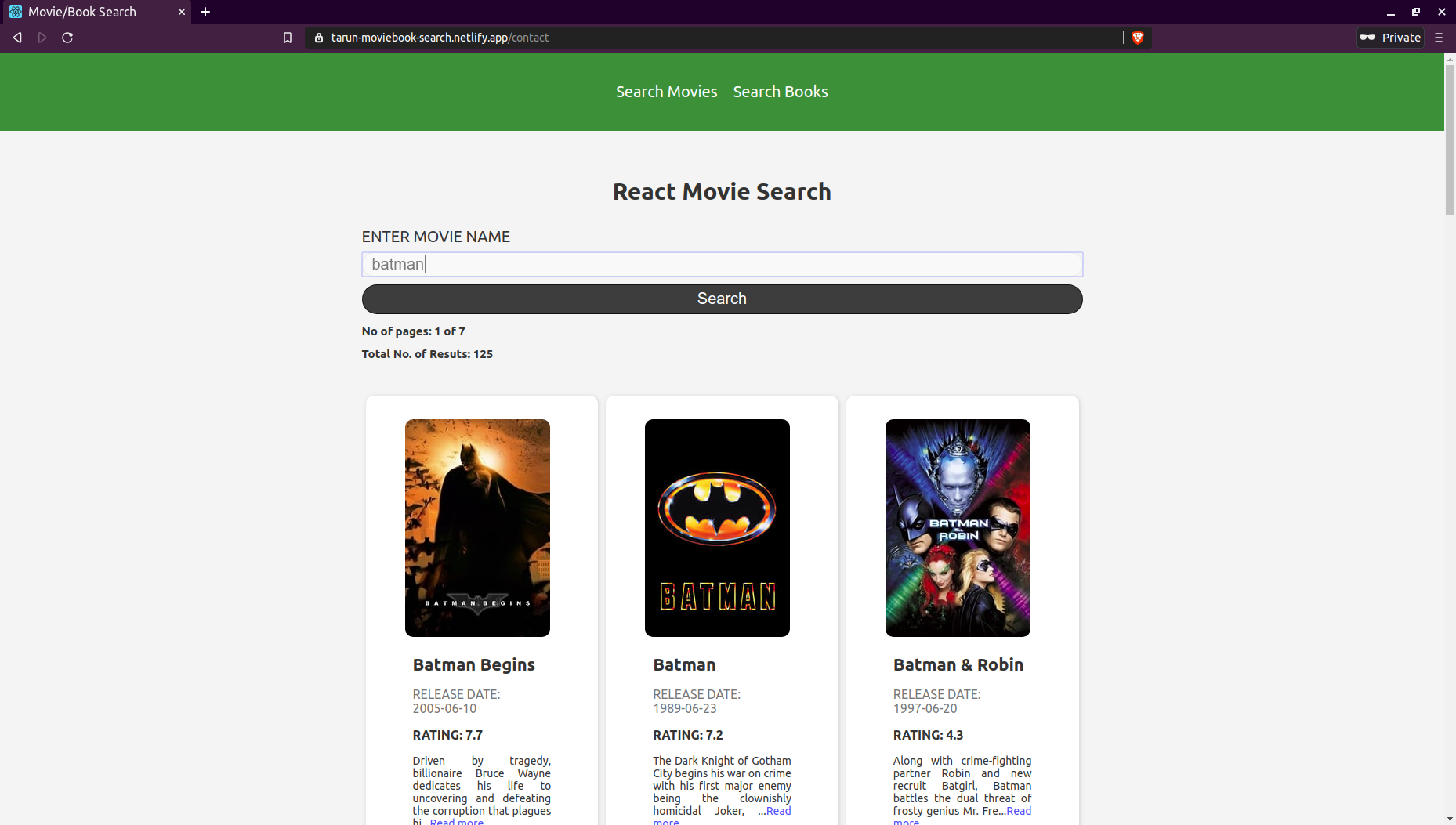Click RATING: 7.2 on the Batman card
This screenshot has height=825, width=1456.
687,735
